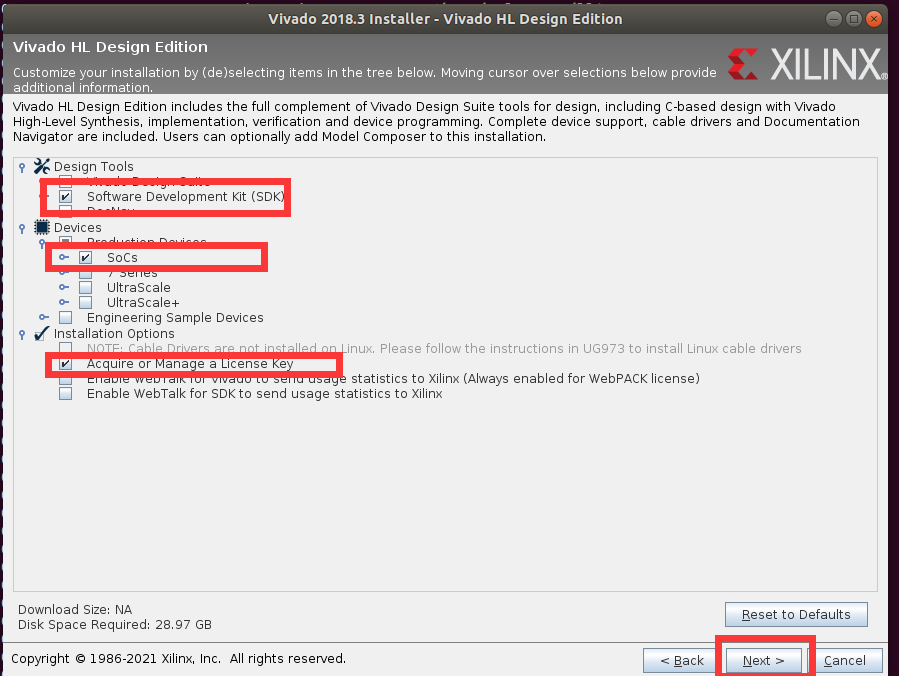Enable the 7 Series checkbox
The width and height of the screenshot is (899, 676).
tap(85, 274)
